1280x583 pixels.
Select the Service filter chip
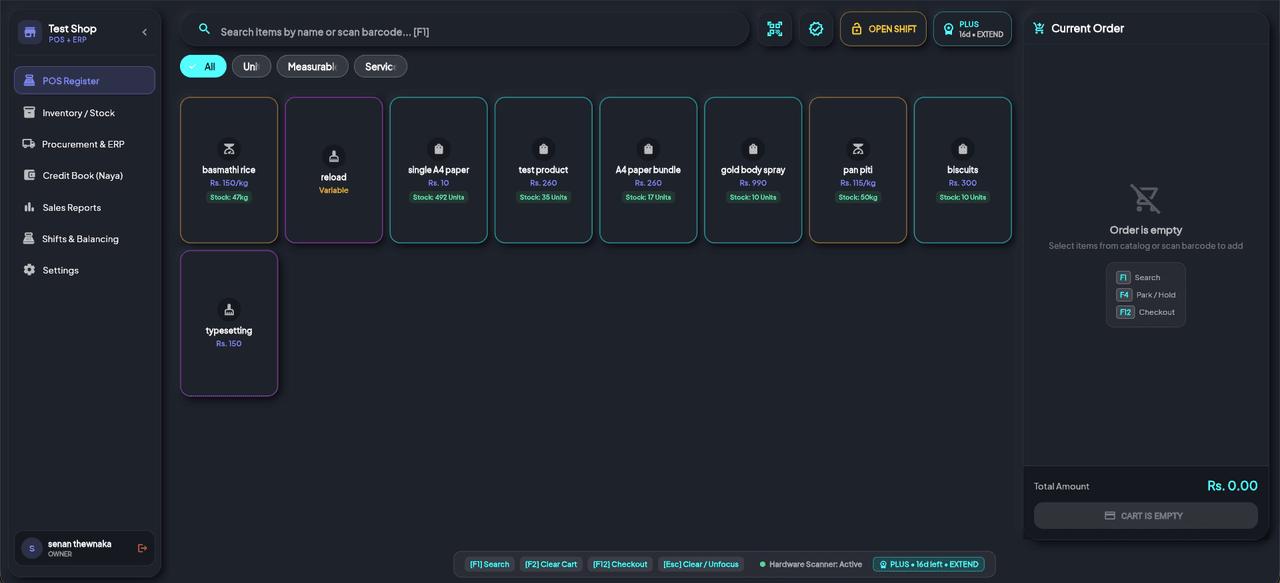[380, 67]
